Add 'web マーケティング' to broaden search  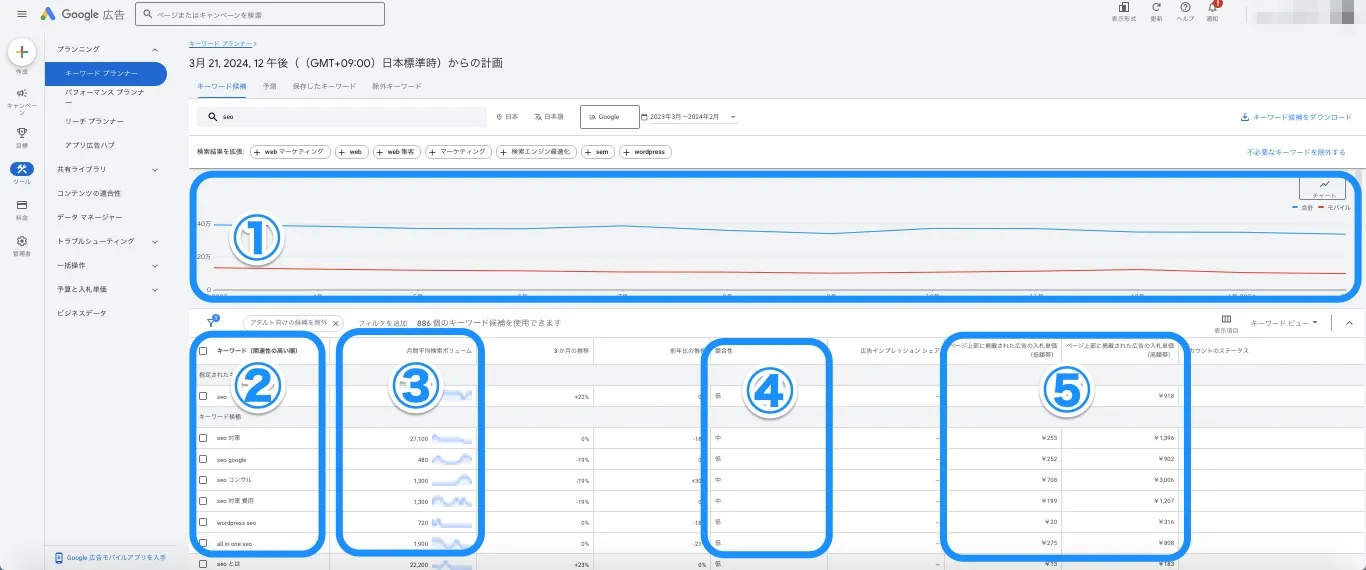coord(290,152)
